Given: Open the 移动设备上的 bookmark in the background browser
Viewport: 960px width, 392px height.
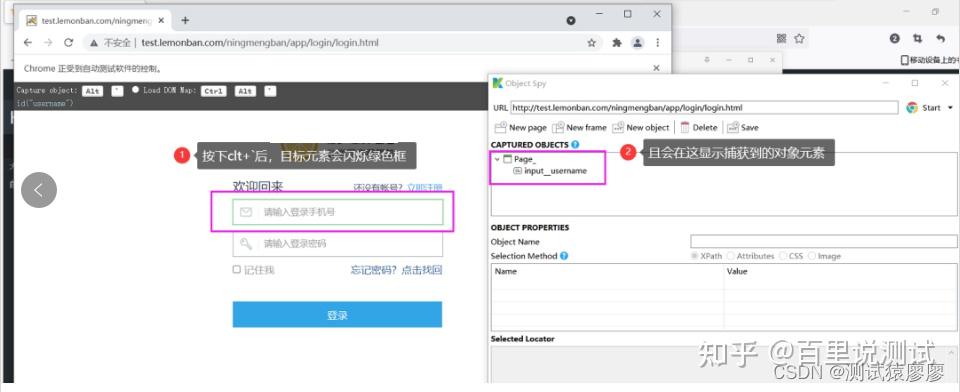Looking at the screenshot, I should pyautogui.click(x=929, y=60).
